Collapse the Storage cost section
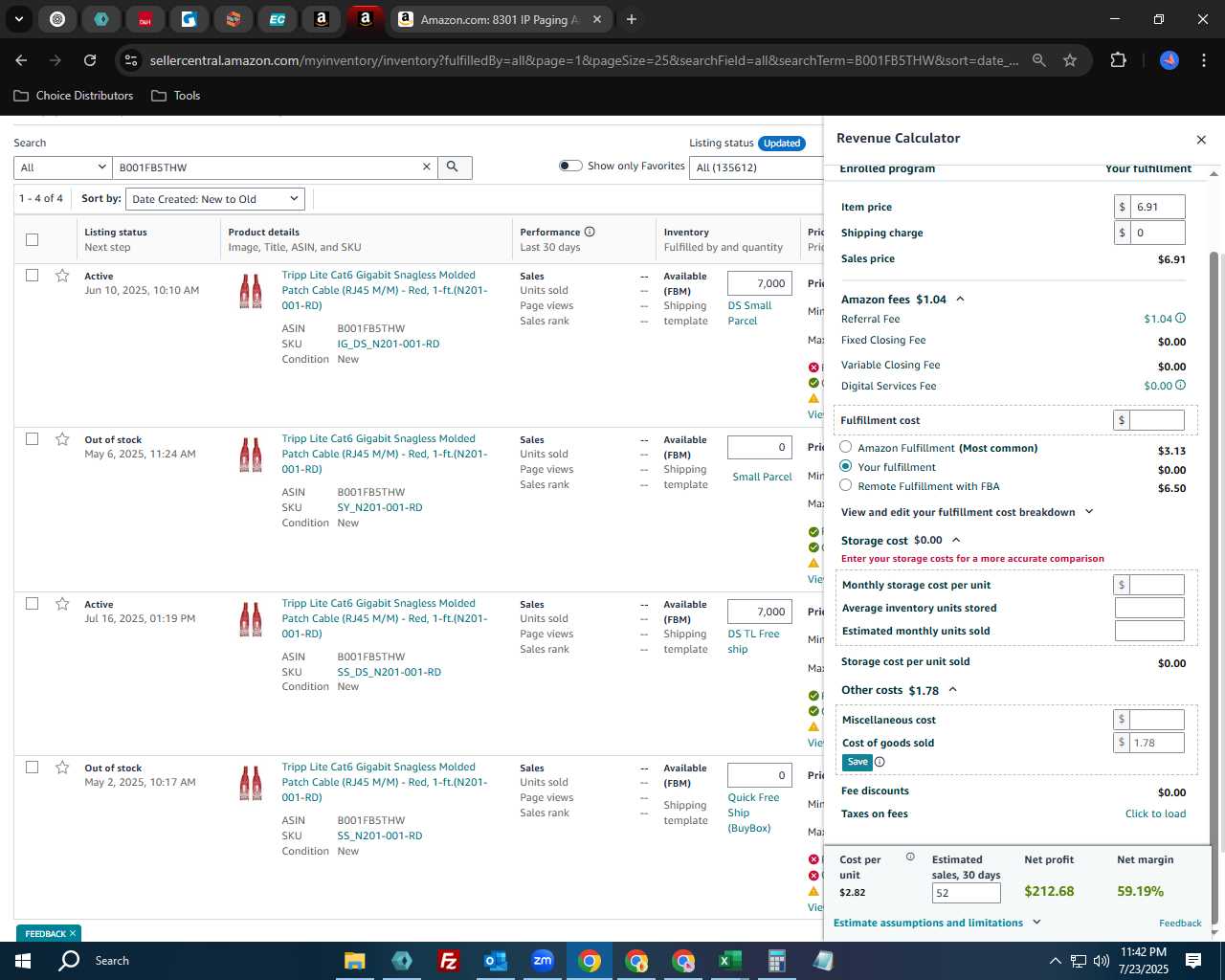1225x980 pixels. 956,541
